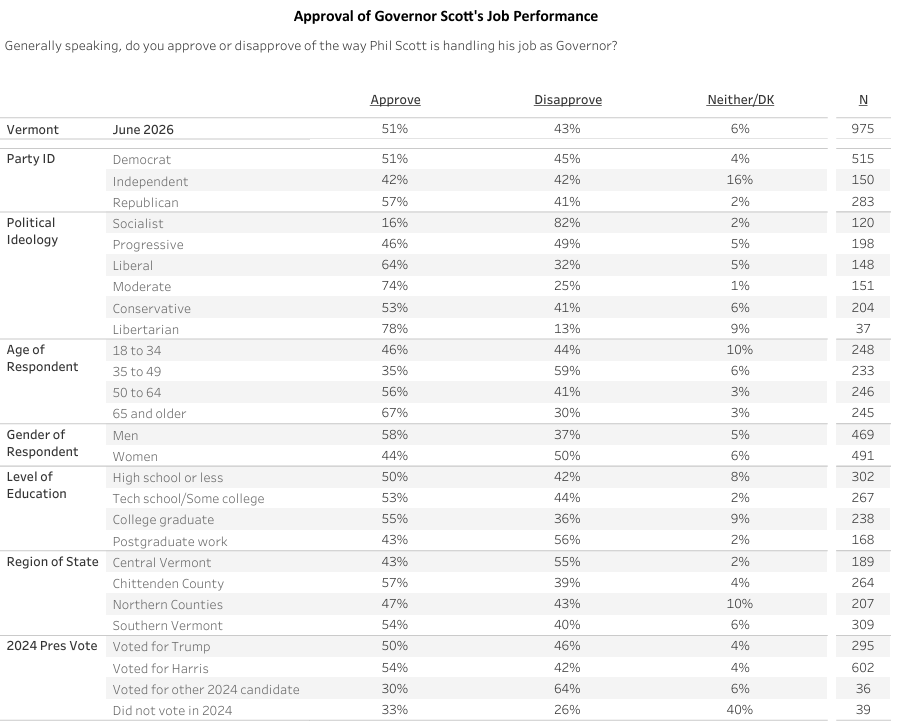Select the Independent row label
The width and height of the screenshot is (899, 728).
[150, 181]
